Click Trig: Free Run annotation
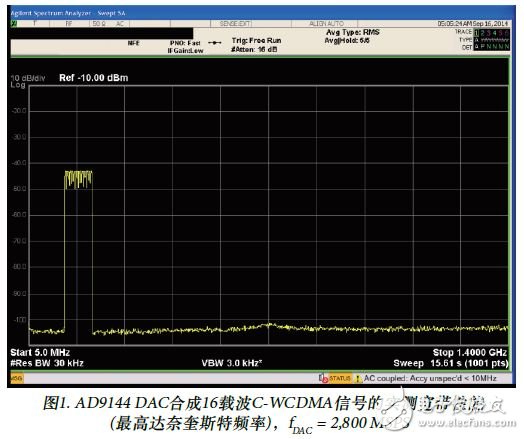 tap(257, 40)
